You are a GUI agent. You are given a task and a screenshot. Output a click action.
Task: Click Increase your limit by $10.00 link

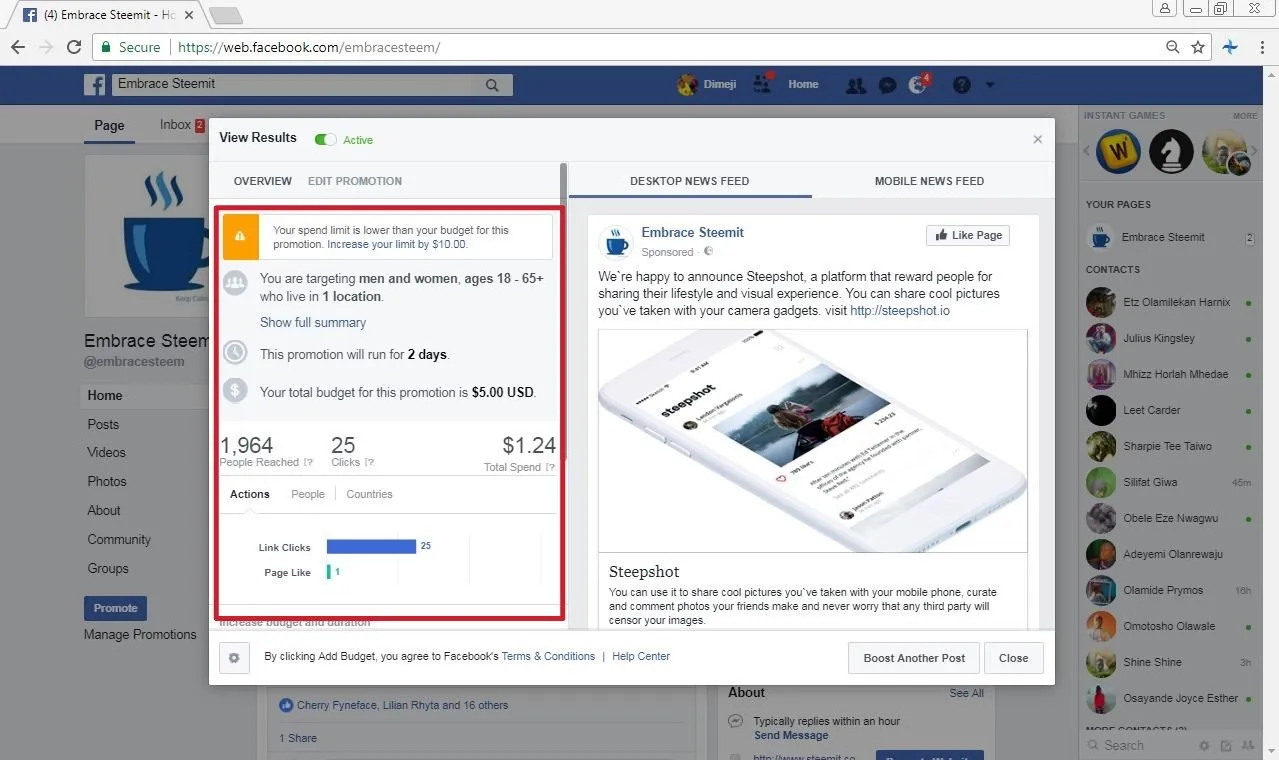tap(397, 244)
